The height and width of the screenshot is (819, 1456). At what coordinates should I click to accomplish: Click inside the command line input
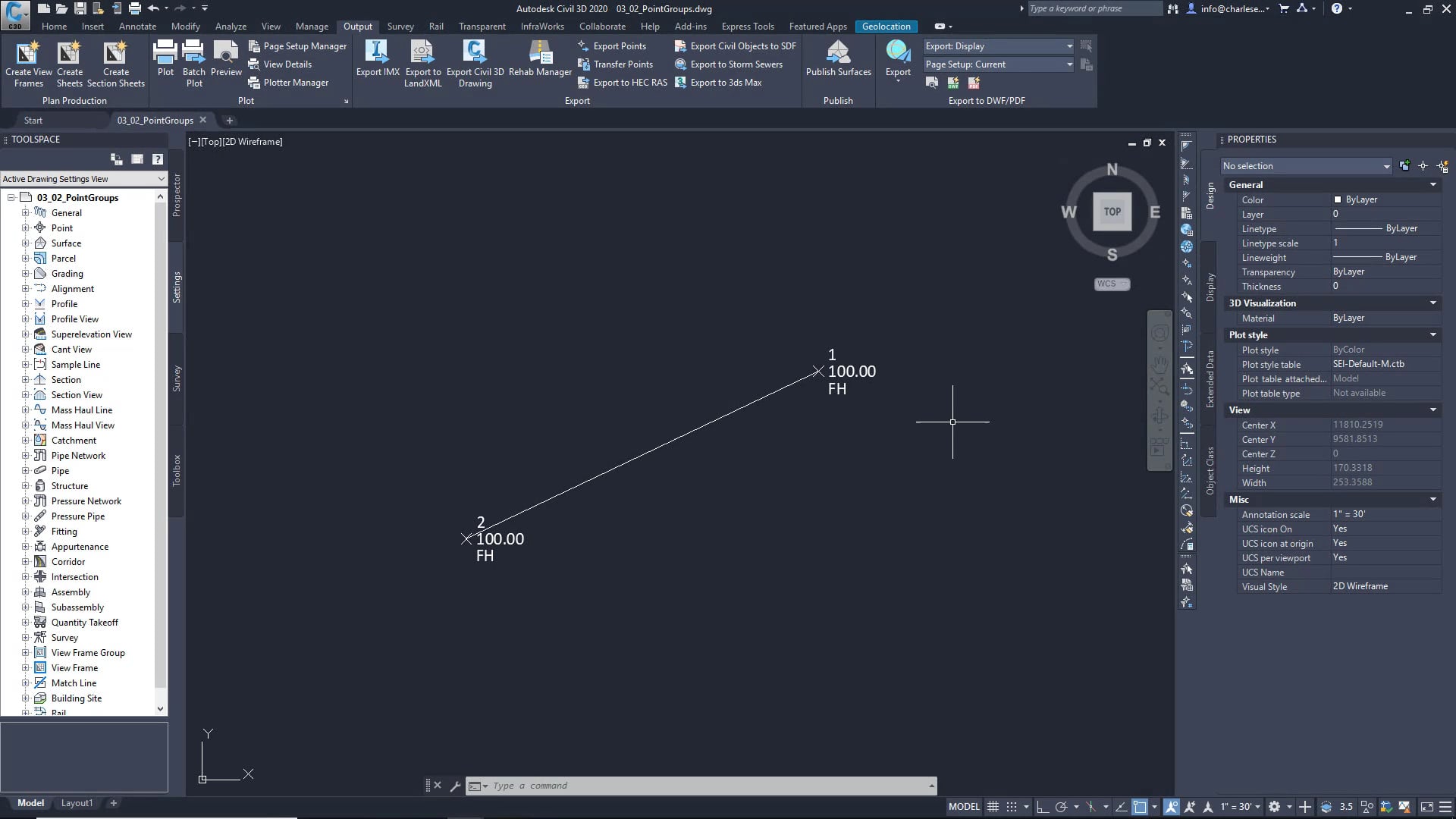pyautogui.click(x=682, y=785)
